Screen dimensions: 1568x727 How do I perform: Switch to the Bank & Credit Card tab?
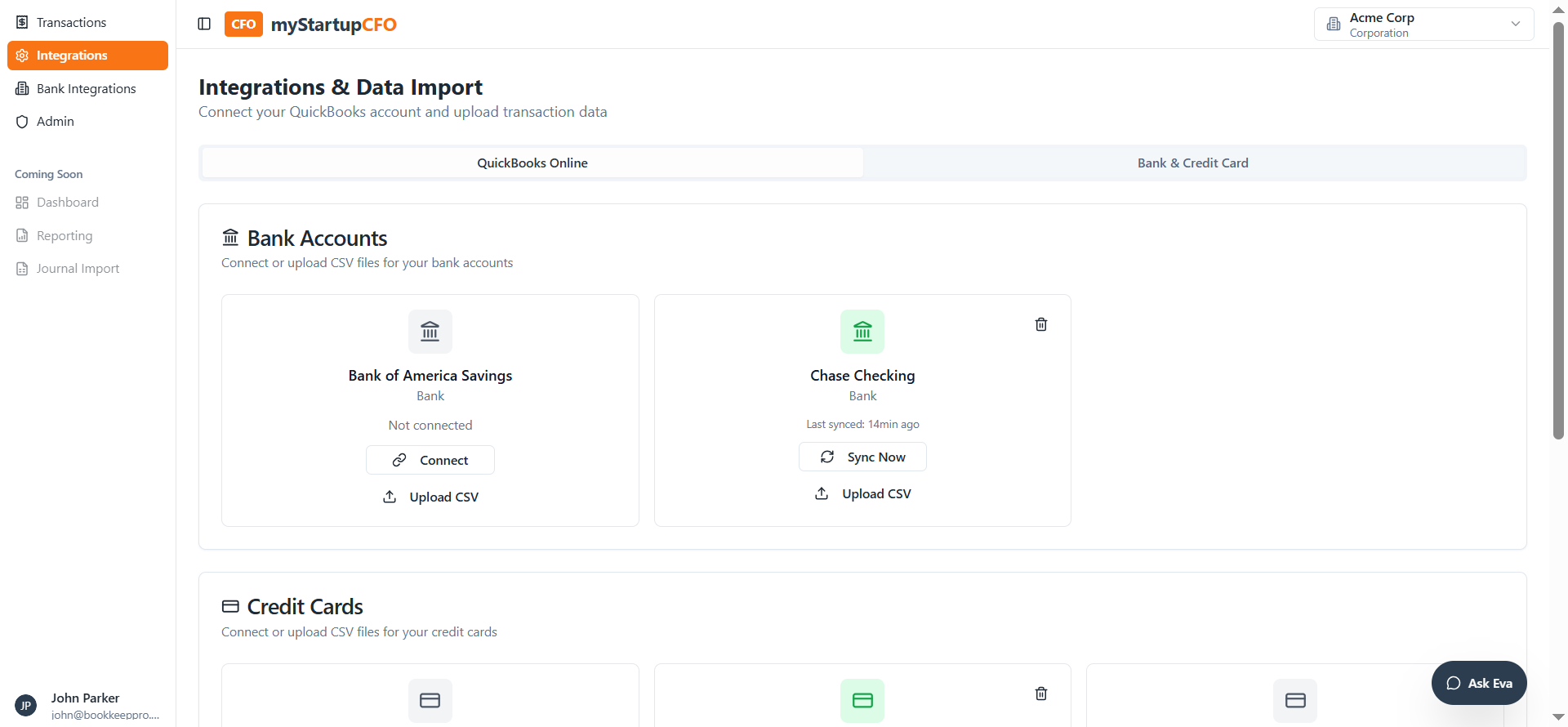click(x=1192, y=163)
